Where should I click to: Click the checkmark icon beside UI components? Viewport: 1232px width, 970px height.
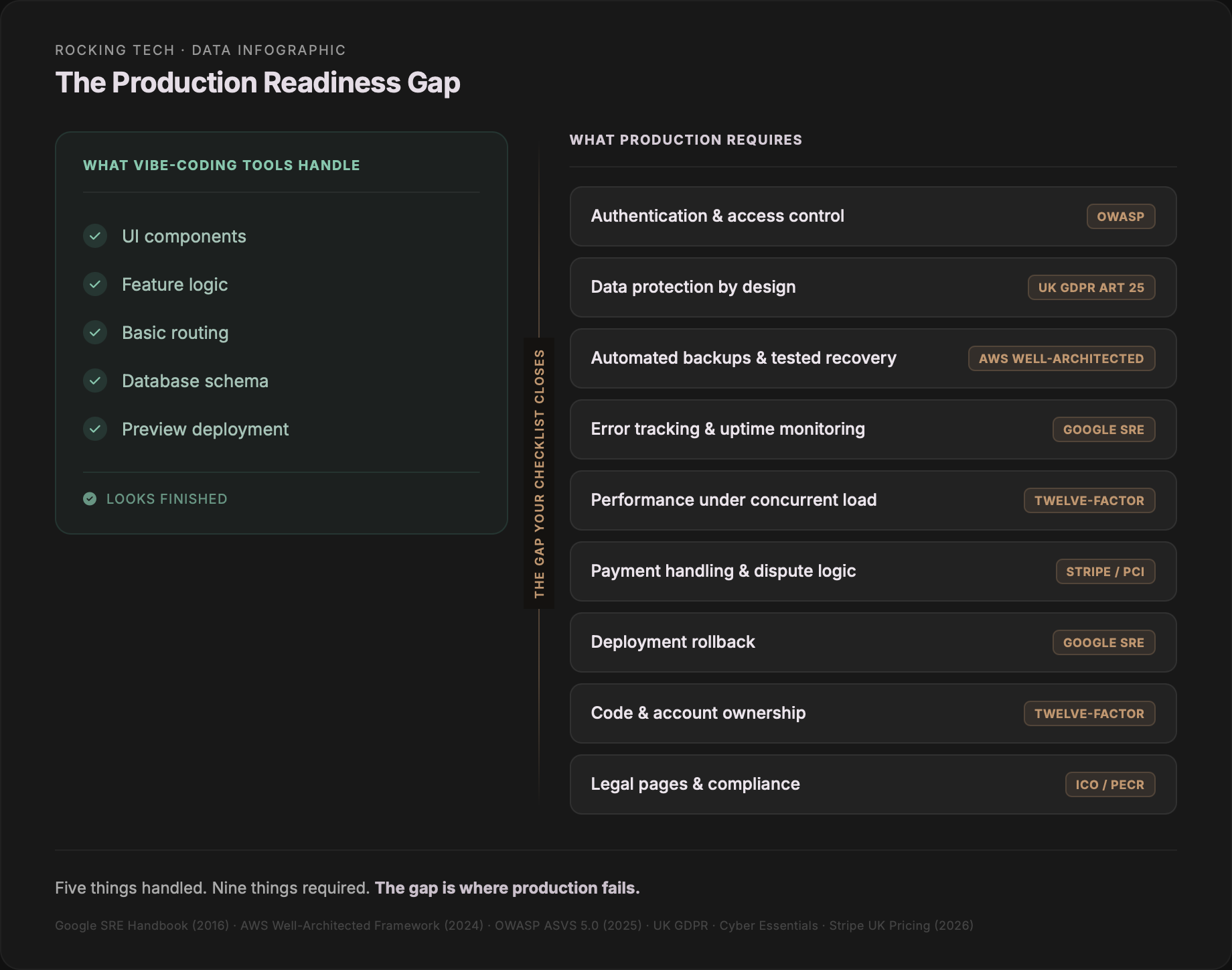pos(95,236)
